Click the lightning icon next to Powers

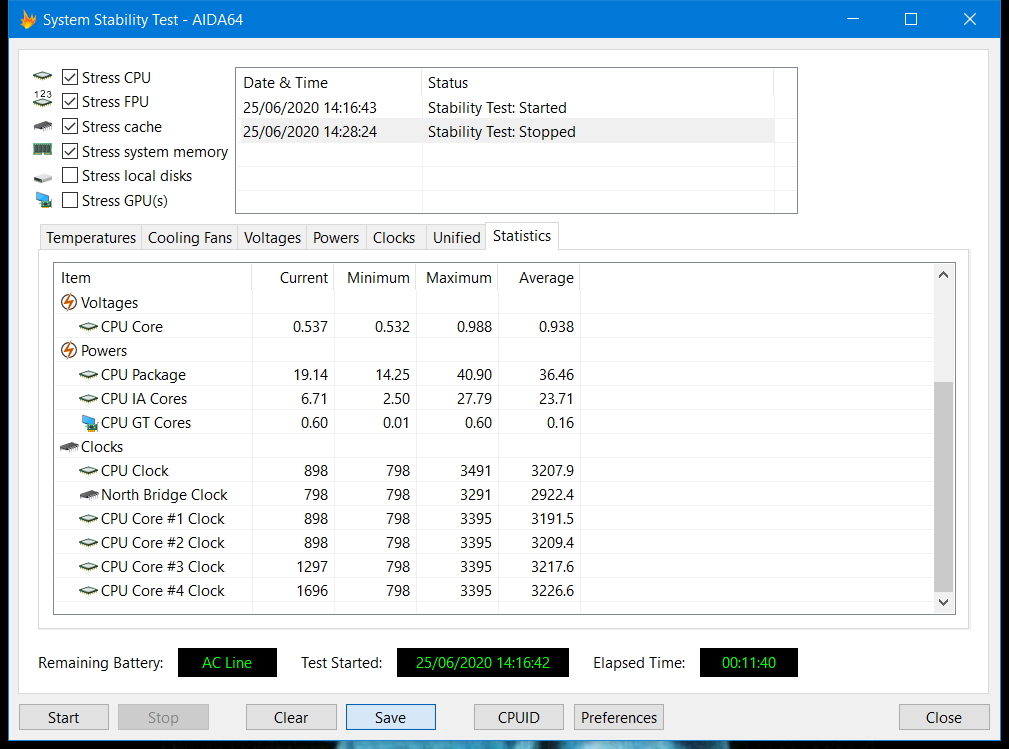[x=69, y=350]
